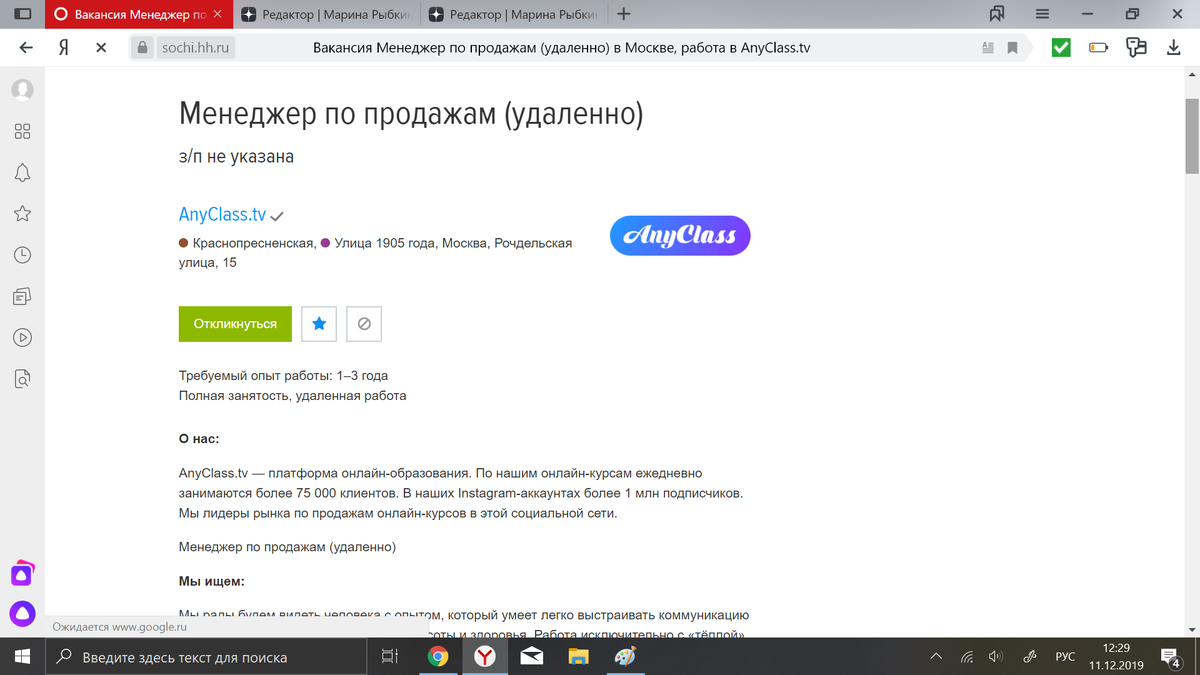The width and height of the screenshot is (1200, 675).
Task: Open the Tableau with the grid icon
Action: pyautogui.click(x=22, y=130)
